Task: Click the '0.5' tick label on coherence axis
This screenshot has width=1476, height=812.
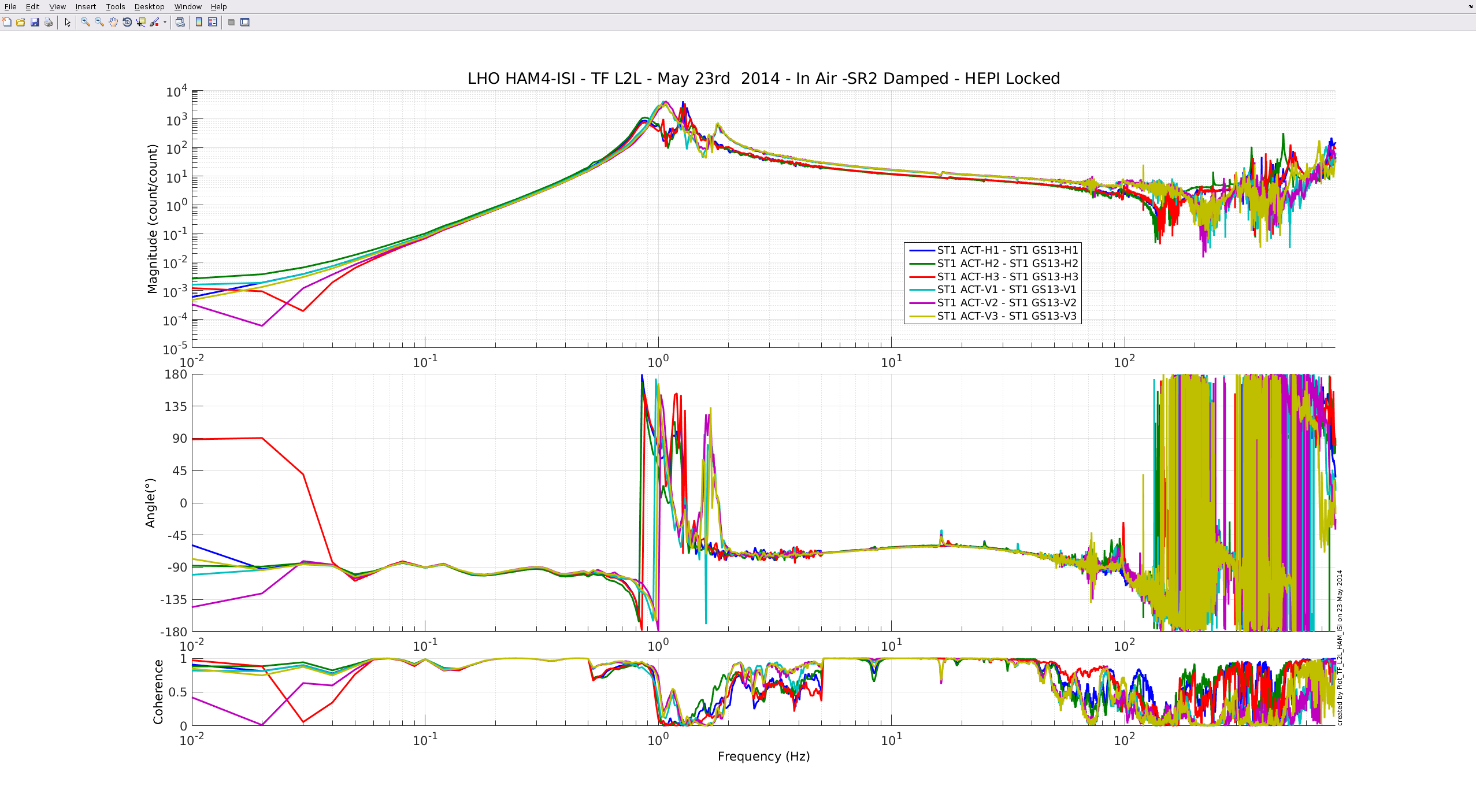Action: pos(178,692)
